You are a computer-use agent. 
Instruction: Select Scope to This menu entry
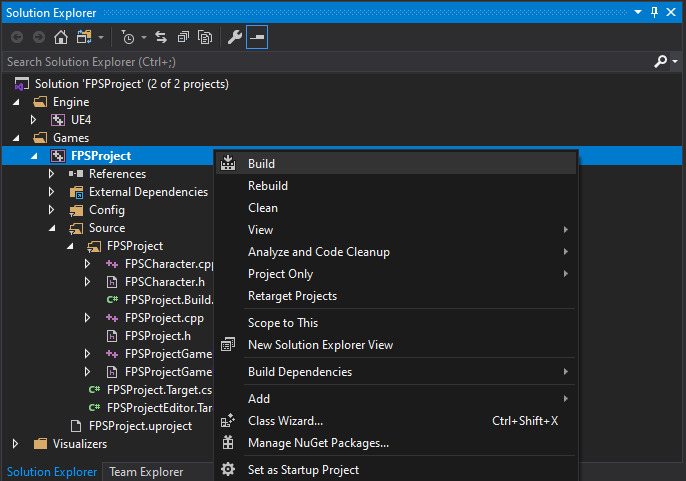[396, 323]
